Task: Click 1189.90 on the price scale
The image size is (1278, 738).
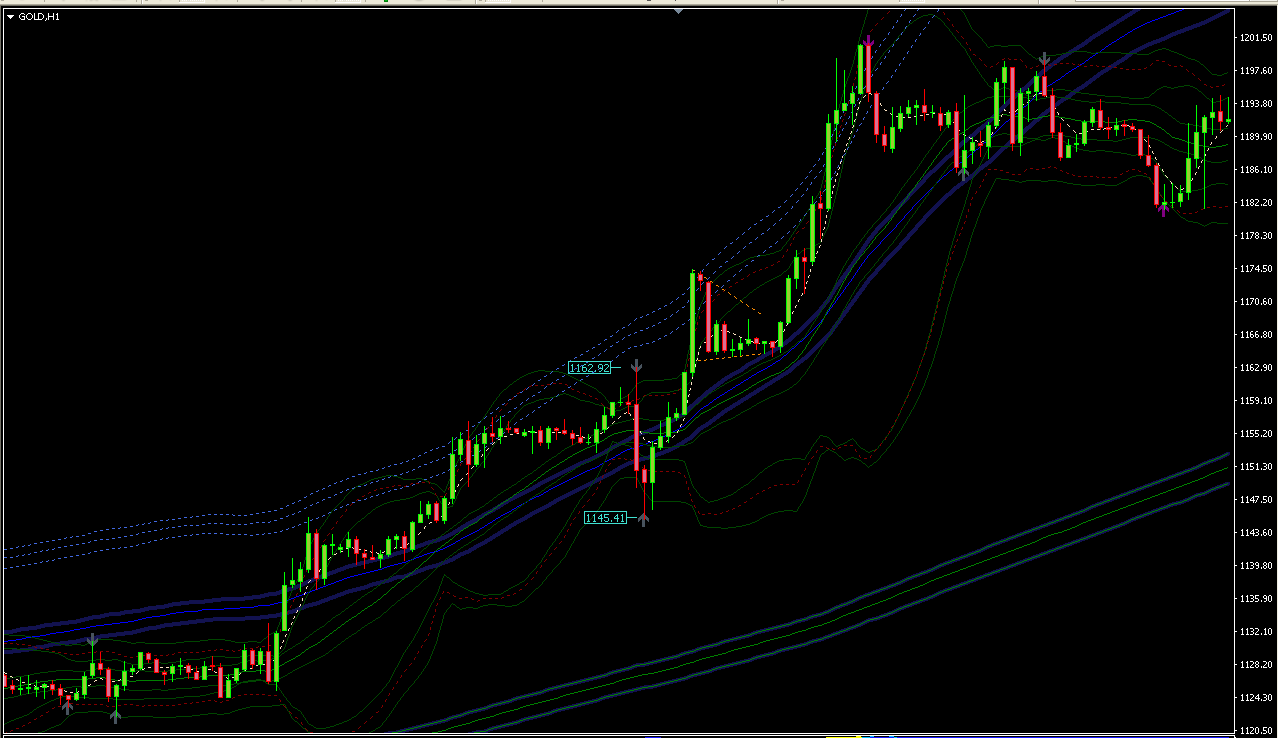Action: coord(1255,137)
